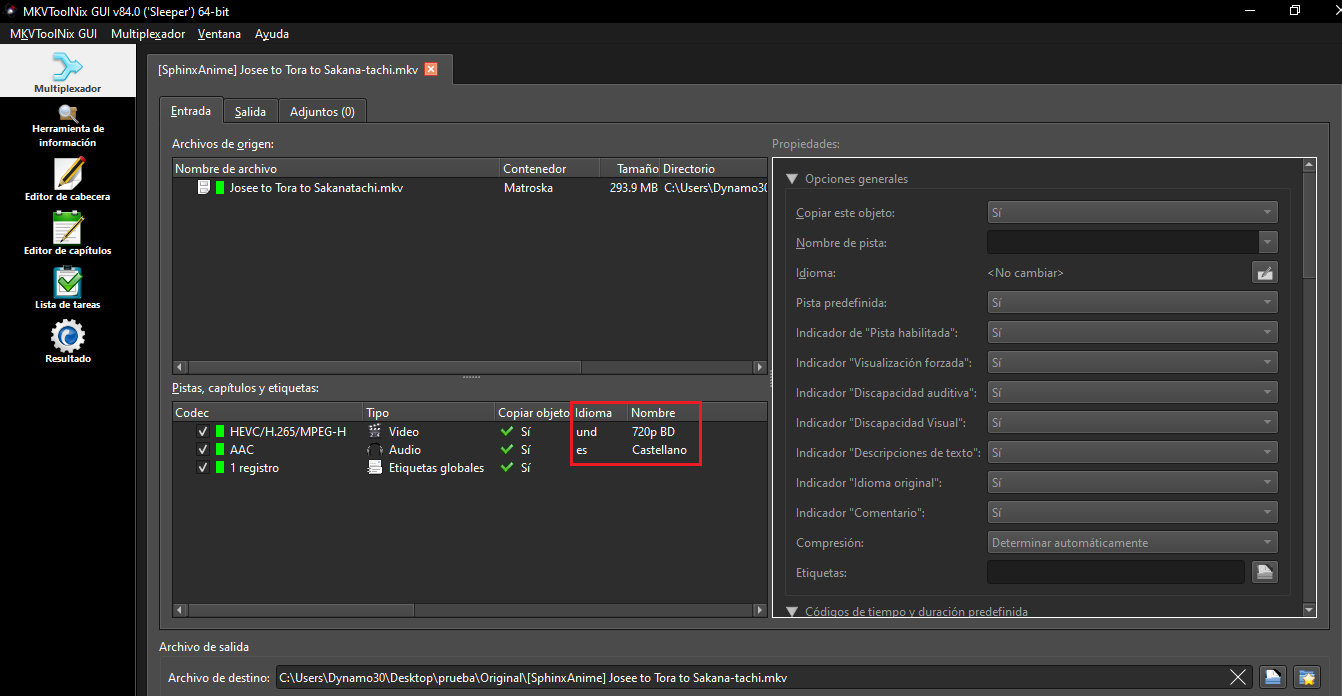Click the edit language icon beside Idioma
This screenshot has height=696, width=1342.
point(1265,272)
